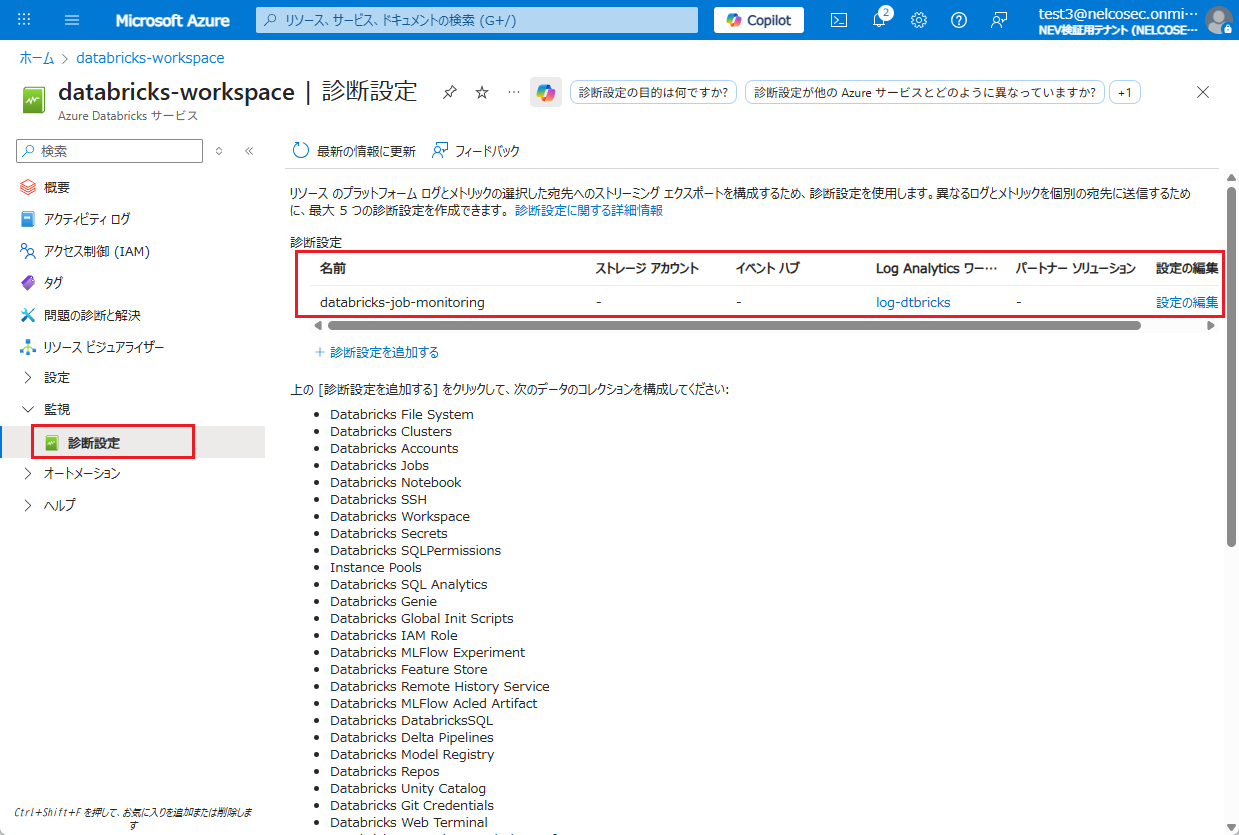
Task: Open Cloud Shell from the top bar
Action: pos(840,20)
